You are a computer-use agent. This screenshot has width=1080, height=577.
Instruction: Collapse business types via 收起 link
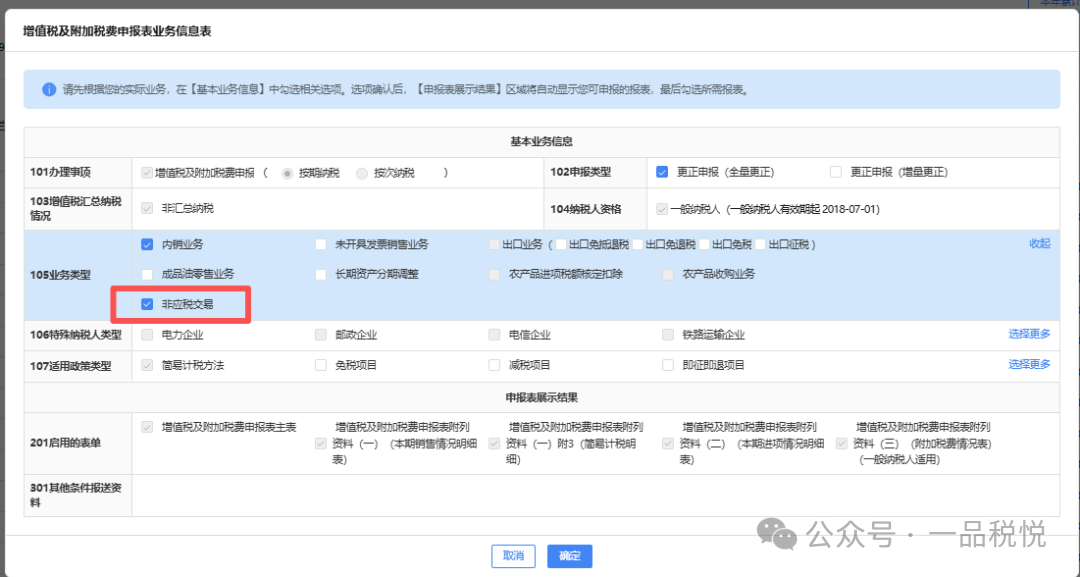1039,243
